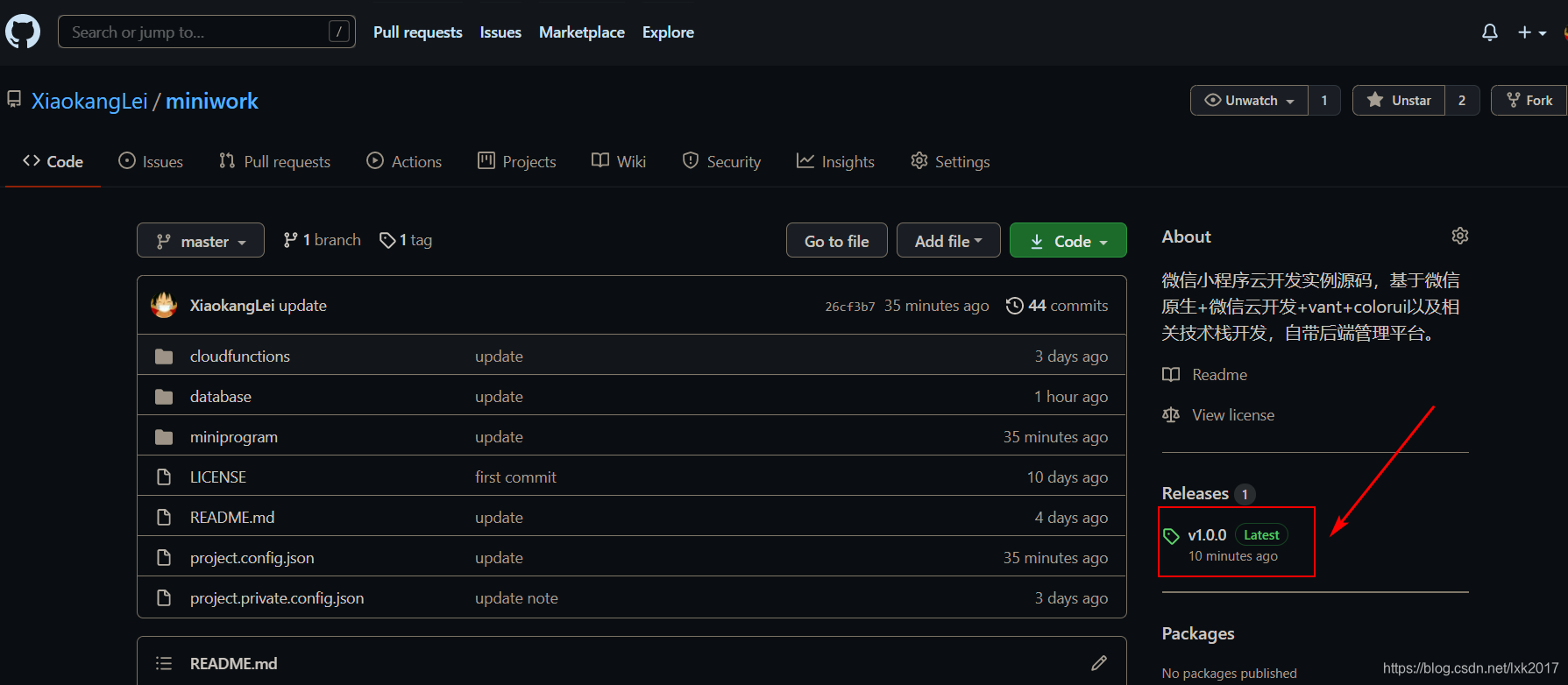This screenshot has height=685, width=1568.
Task: Open the plus create-new dropdown
Action: [x=1532, y=32]
